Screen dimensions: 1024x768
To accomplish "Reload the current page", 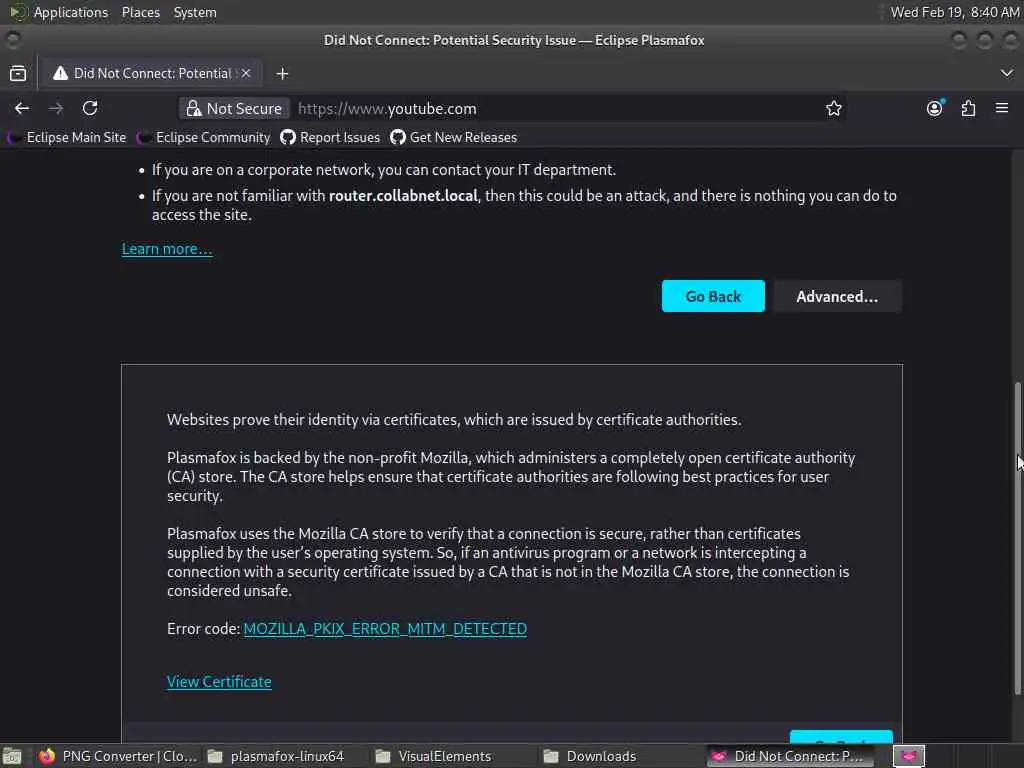I will pyautogui.click(x=90, y=108).
